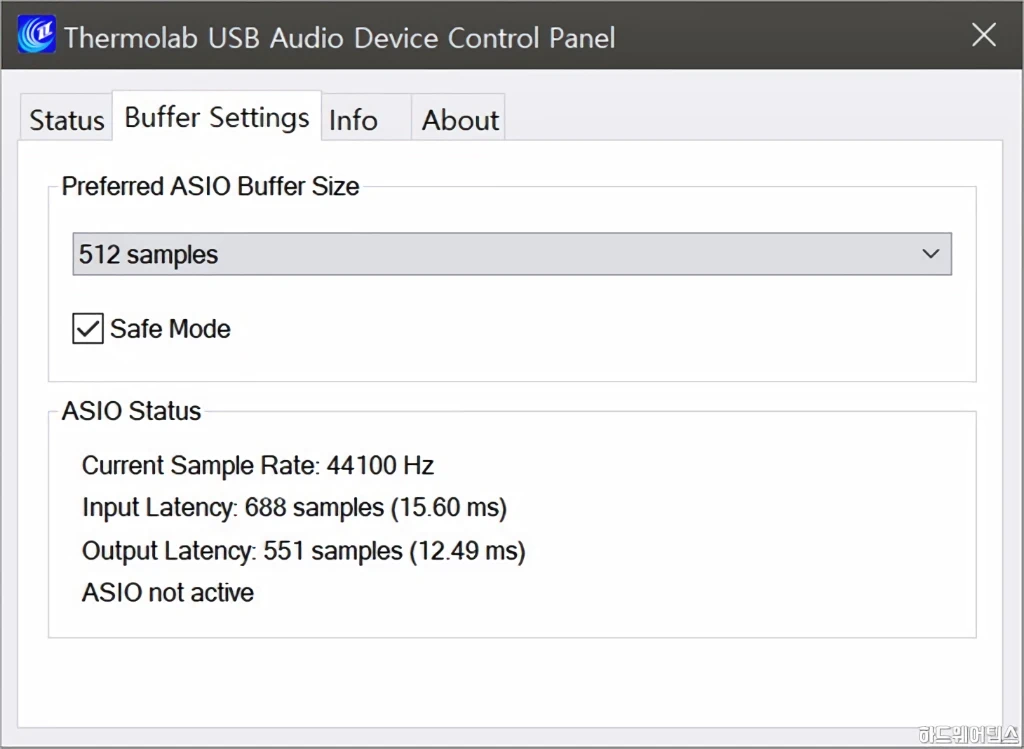The width and height of the screenshot is (1024, 749).
Task: Click the ASIO Status group heading
Action: click(x=131, y=411)
